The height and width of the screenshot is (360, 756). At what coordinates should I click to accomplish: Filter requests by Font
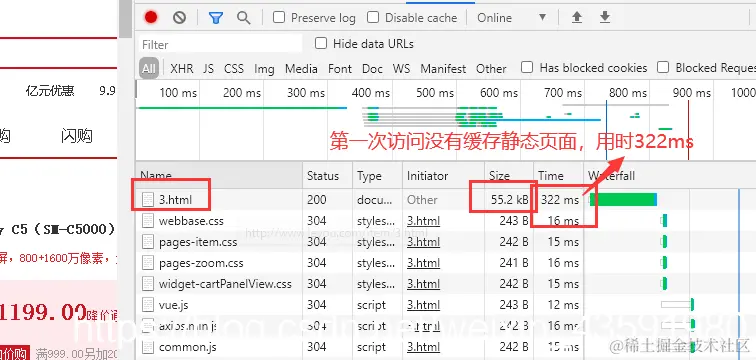(340, 68)
